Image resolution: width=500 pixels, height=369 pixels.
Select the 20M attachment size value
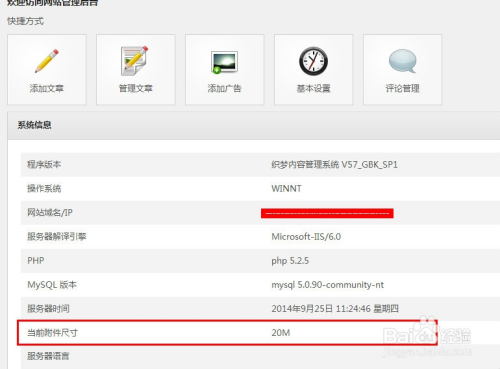point(281,333)
